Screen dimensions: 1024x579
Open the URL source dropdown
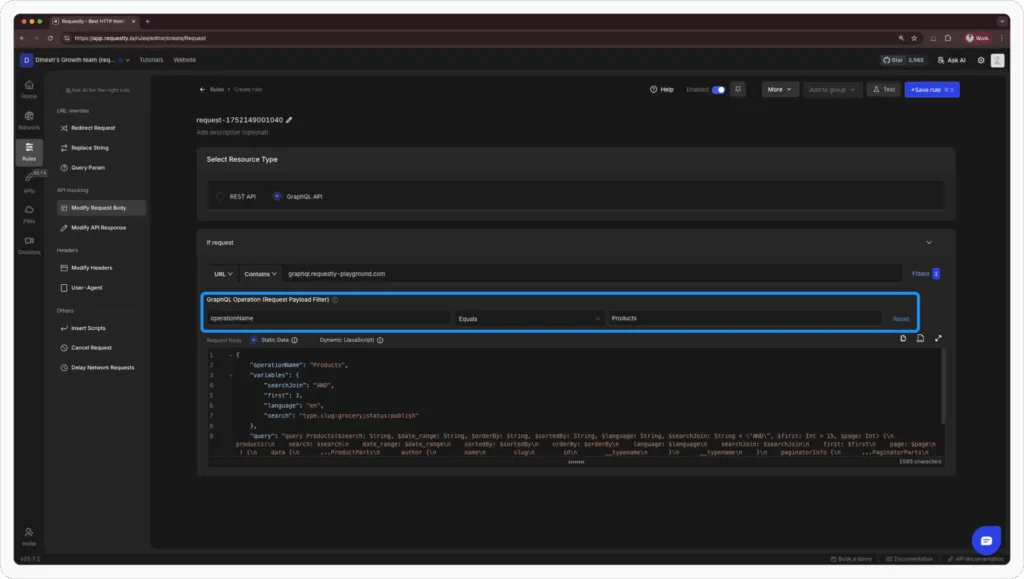(223, 274)
